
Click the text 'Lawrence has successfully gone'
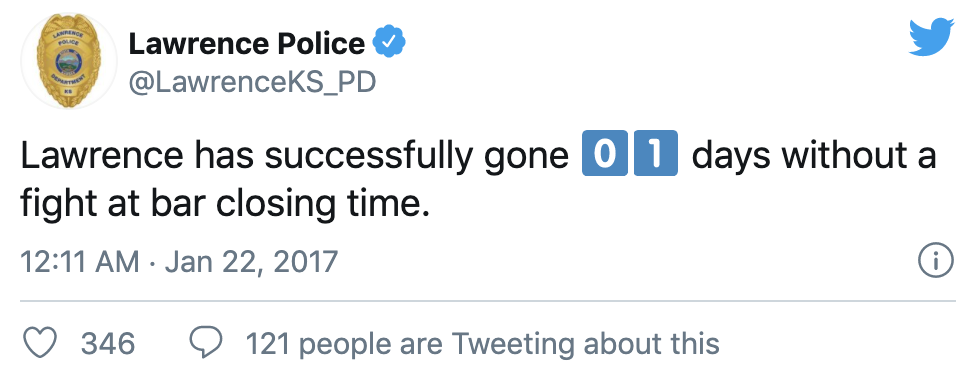point(294,156)
